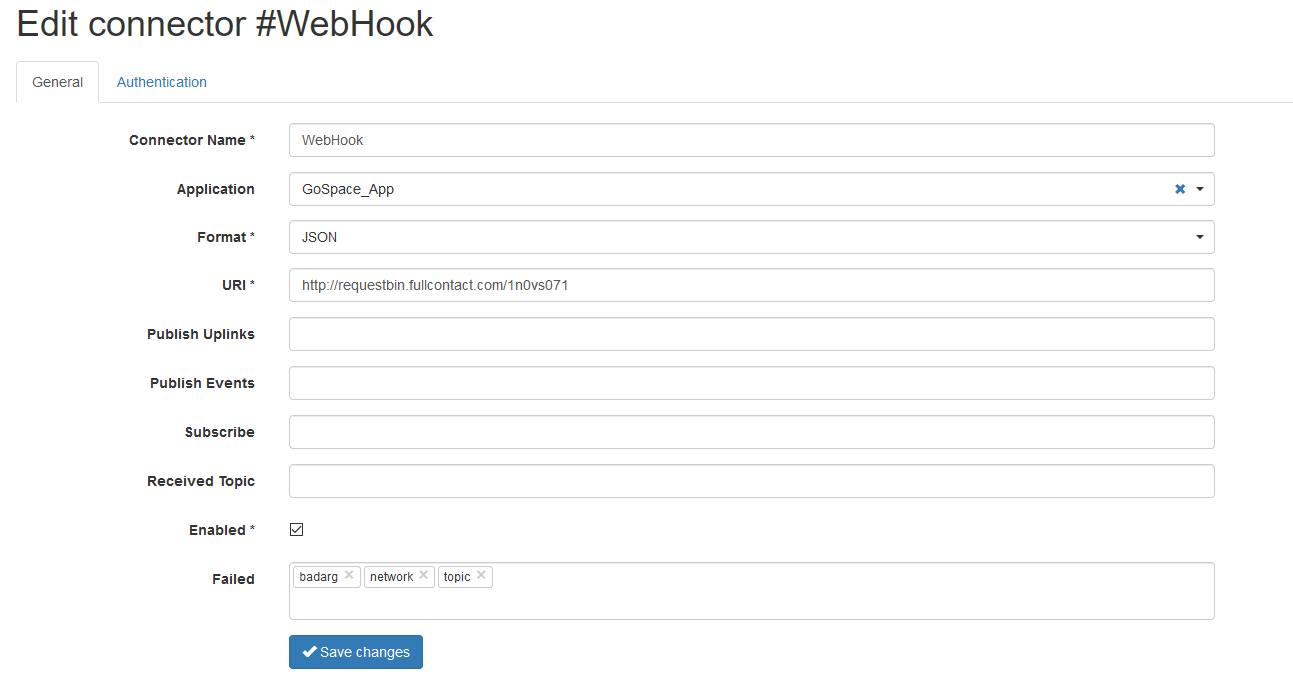Remove the "network" tag from Failed

[423, 575]
